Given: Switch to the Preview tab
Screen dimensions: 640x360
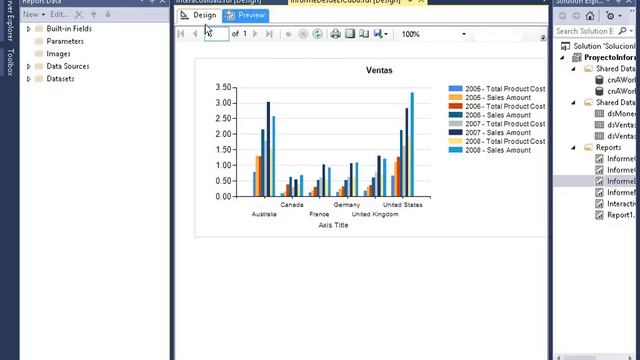Looking at the screenshot, I should click(246, 16).
